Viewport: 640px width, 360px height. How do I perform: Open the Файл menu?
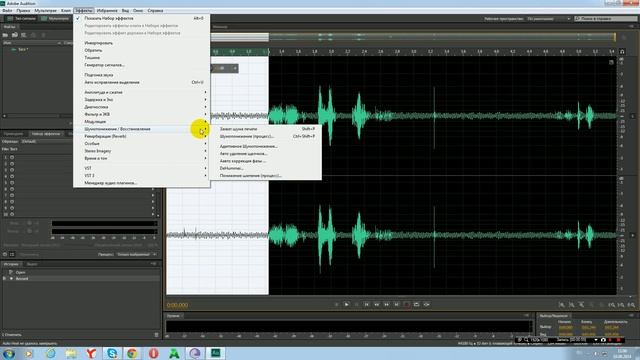7,11
